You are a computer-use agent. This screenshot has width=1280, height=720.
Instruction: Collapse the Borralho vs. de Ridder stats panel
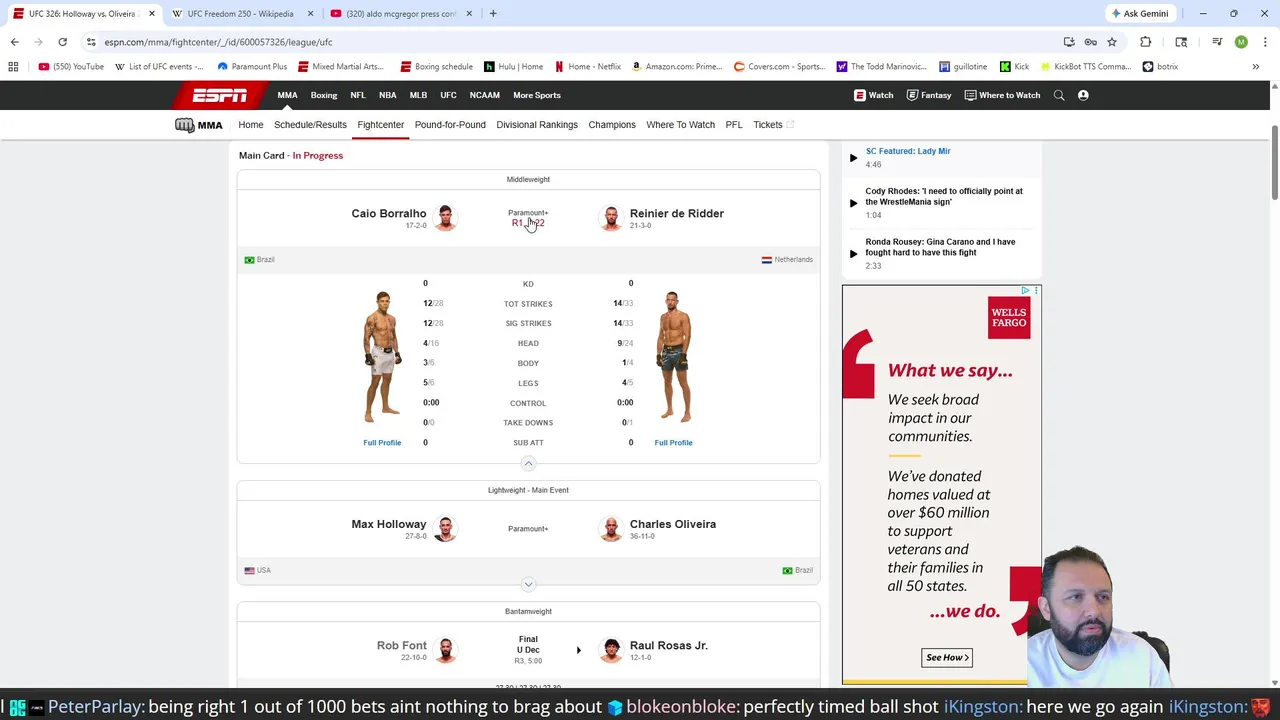528,463
